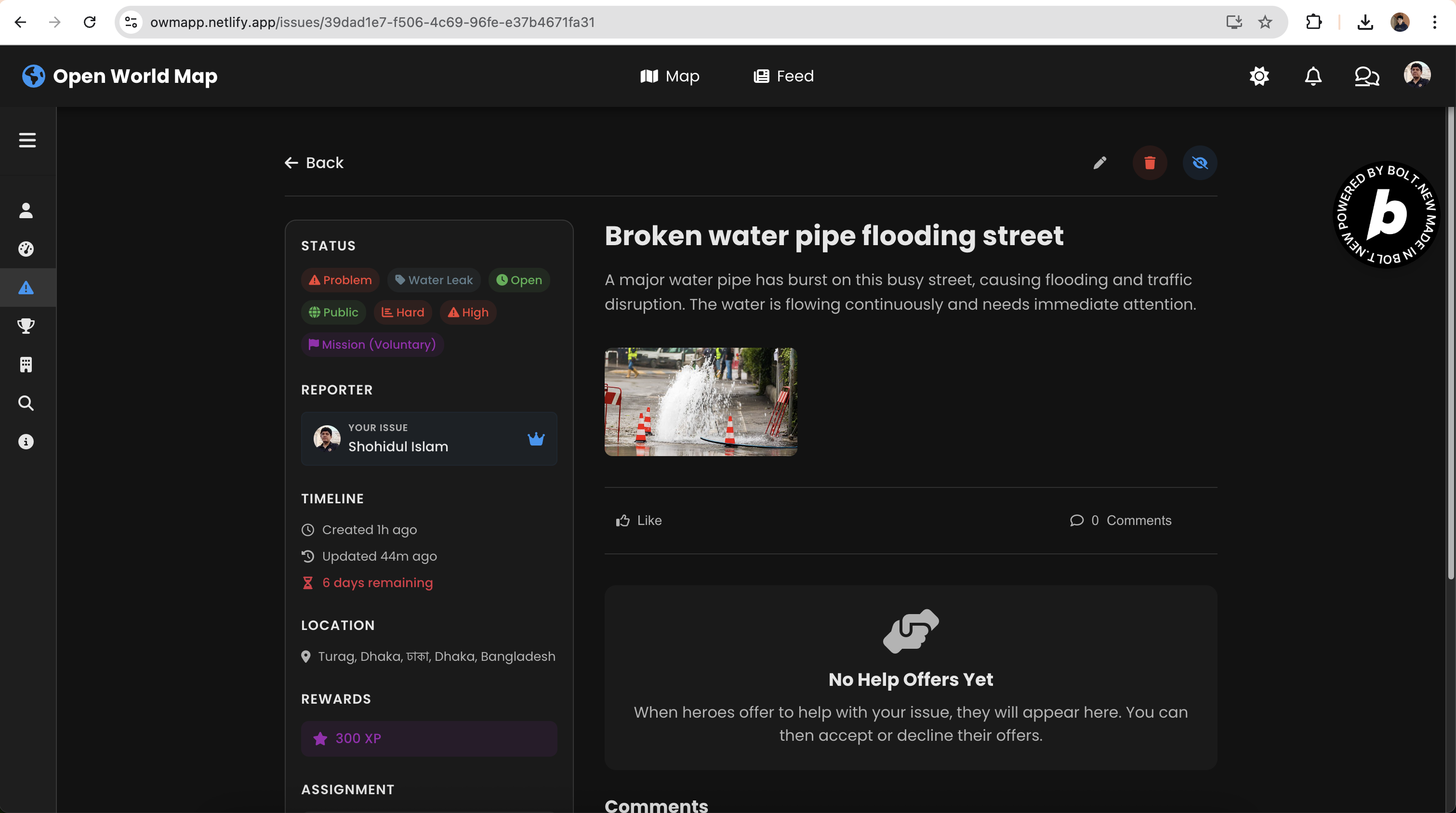Open the search magnifier sidebar icon
The image size is (1456, 813).
26,403
